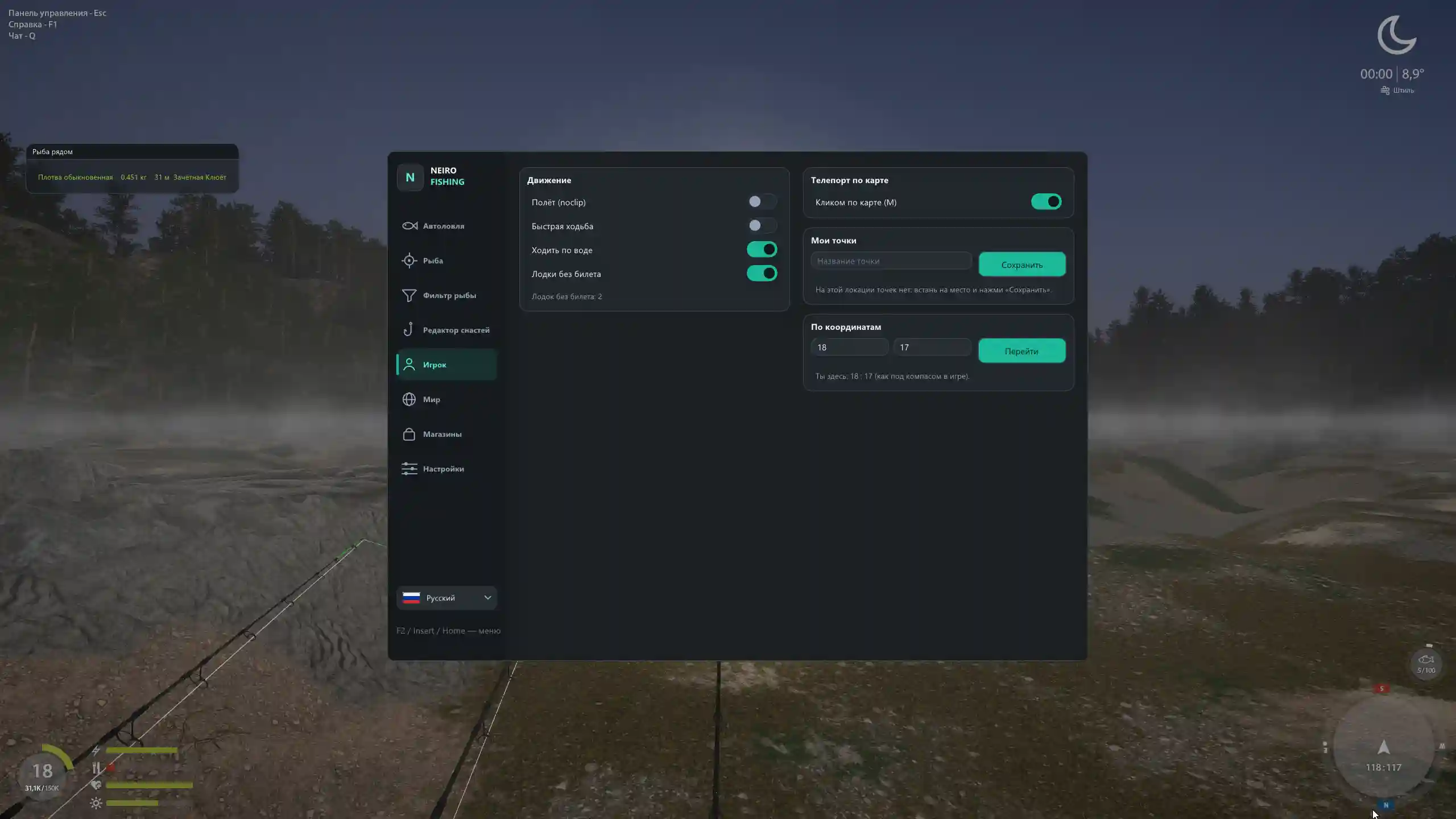The width and height of the screenshot is (1456, 819).
Task: Enable the Полёт (noclip) toggle
Action: 762,201
